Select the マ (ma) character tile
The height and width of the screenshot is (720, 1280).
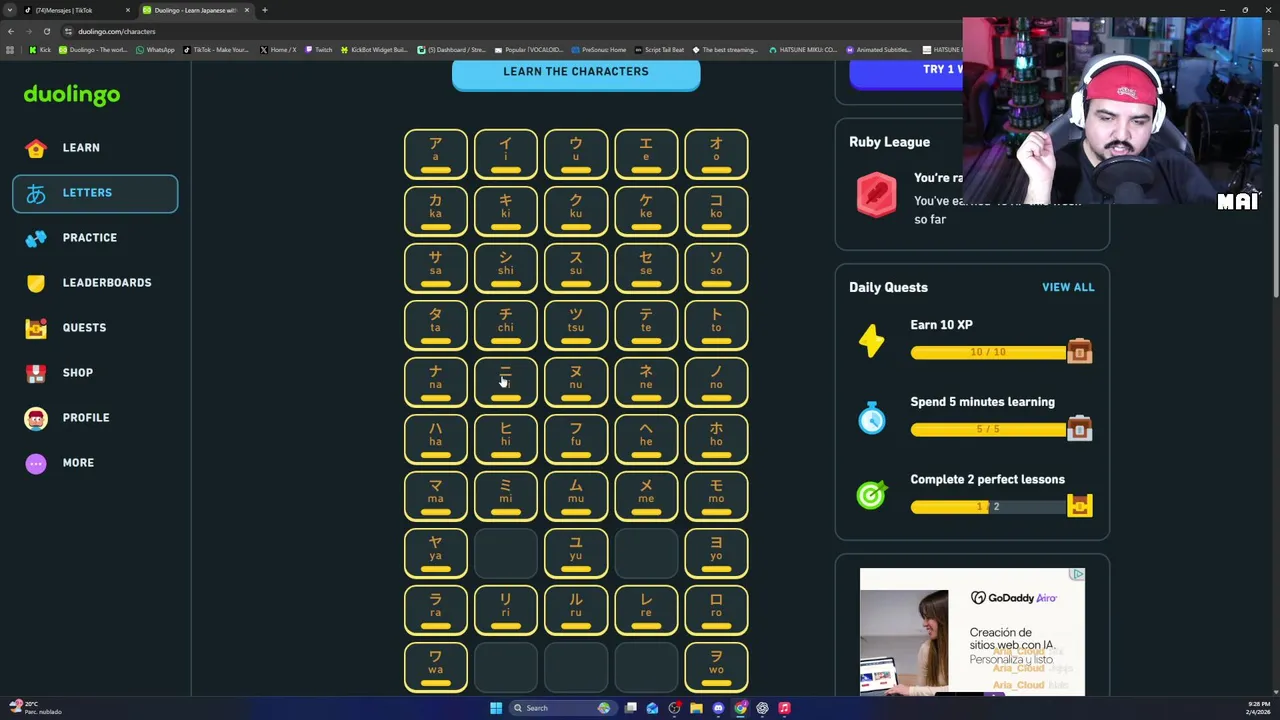point(435,496)
